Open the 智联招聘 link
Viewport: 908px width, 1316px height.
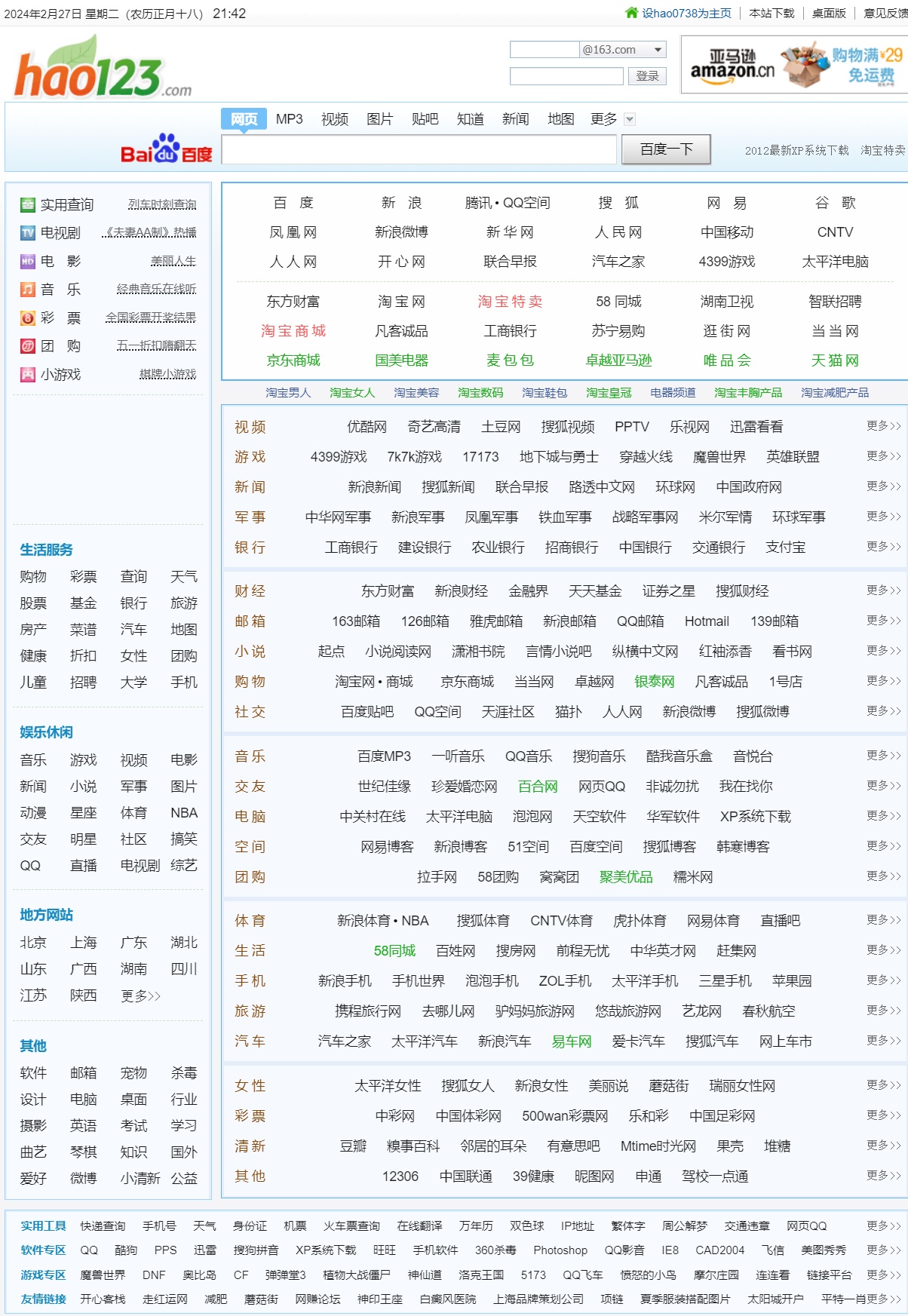click(x=835, y=302)
